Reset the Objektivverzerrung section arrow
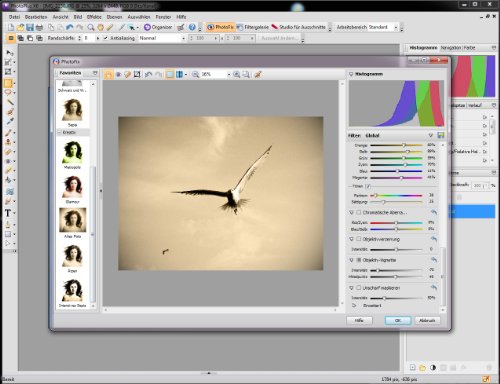The height and width of the screenshot is (384, 500). tap(434, 239)
